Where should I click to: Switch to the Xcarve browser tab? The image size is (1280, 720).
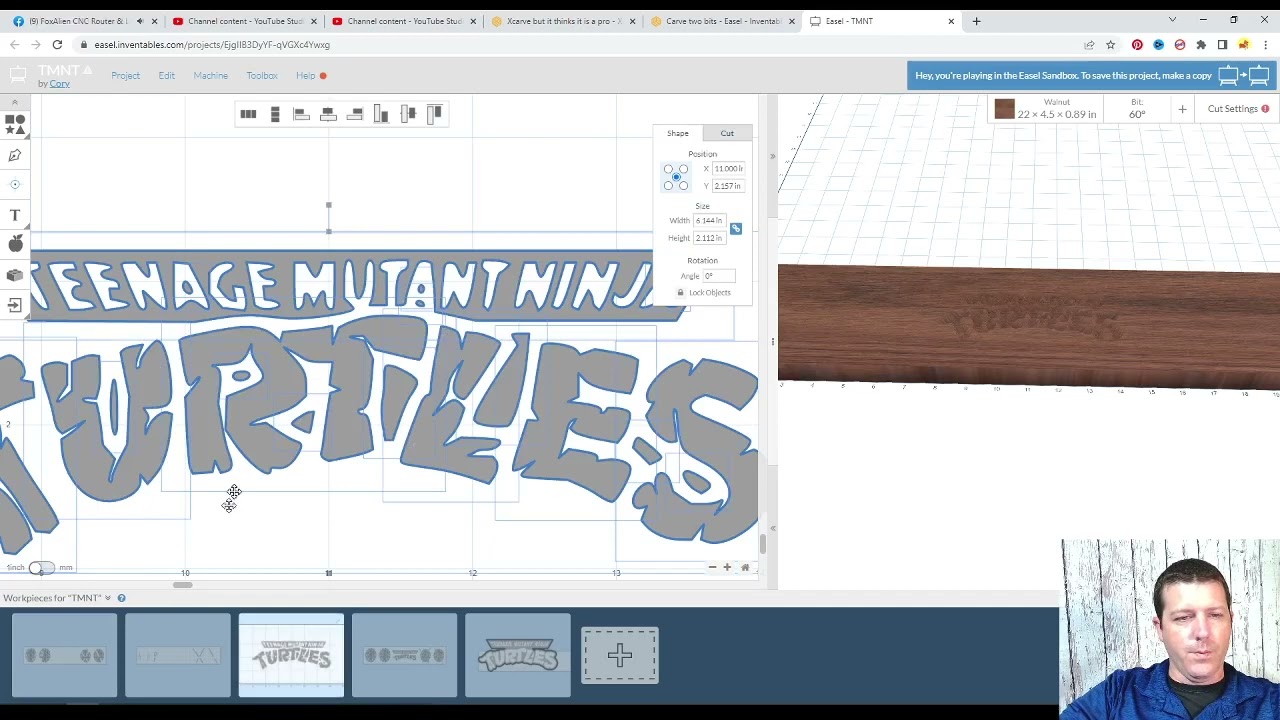pos(564,21)
